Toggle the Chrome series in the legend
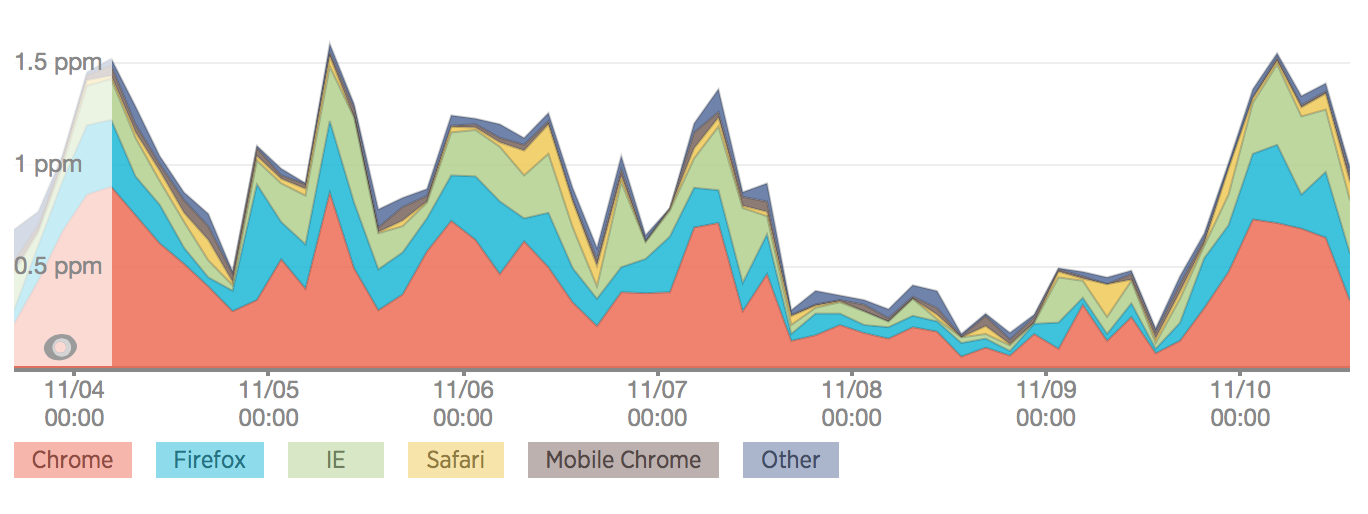1368x514 pixels. click(x=73, y=460)
